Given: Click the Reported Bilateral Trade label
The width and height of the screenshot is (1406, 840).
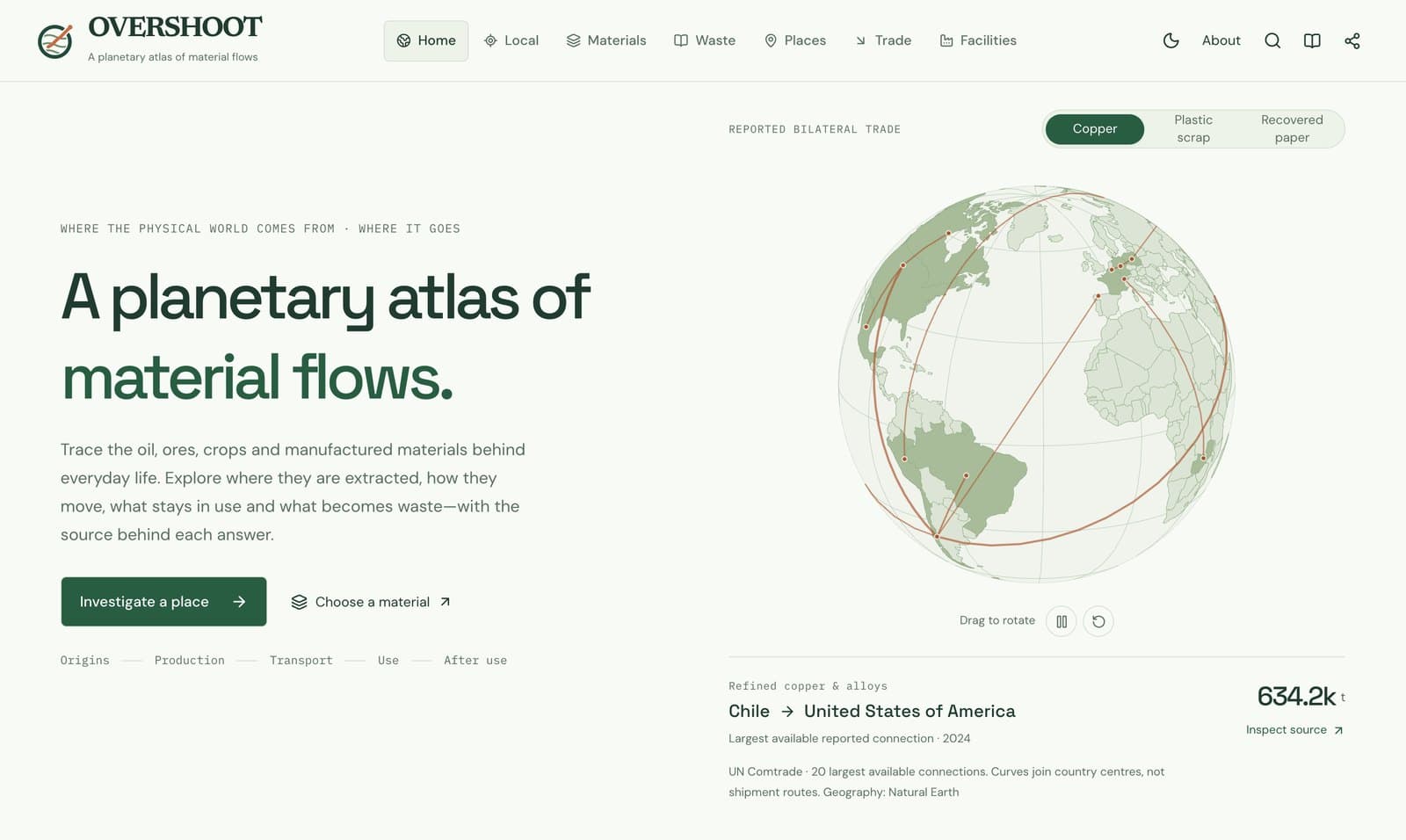Looking at the screenshot, I should coord(815,129).
